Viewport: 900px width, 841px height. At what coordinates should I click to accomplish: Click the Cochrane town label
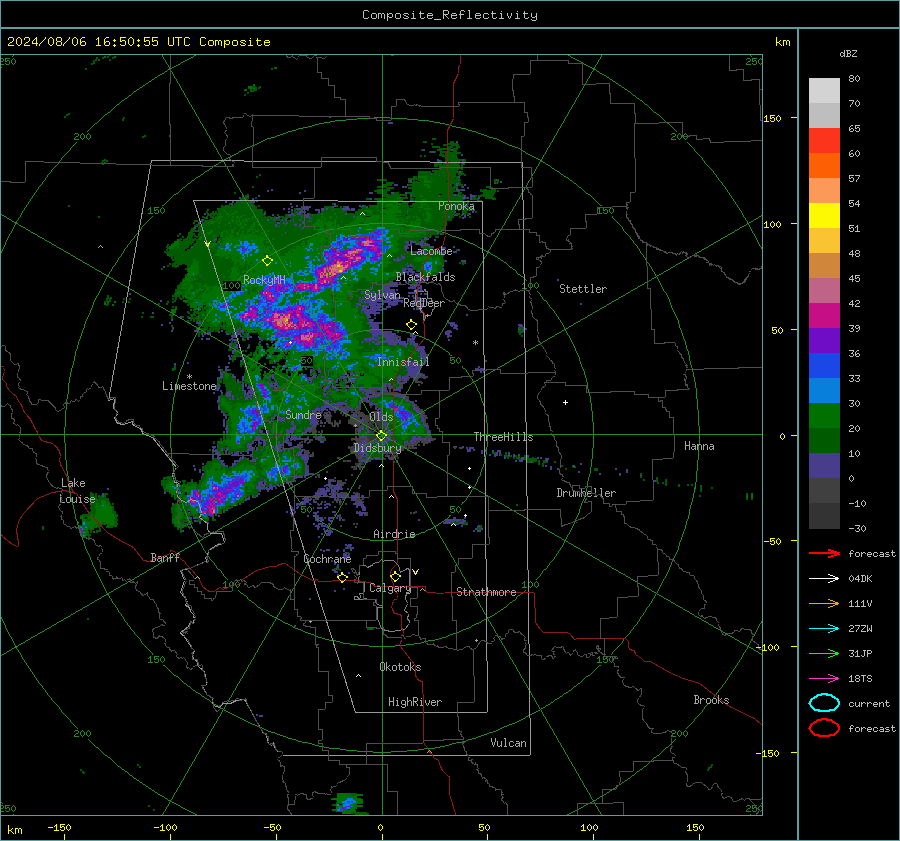pyautogui.click(x=327, y=559)
